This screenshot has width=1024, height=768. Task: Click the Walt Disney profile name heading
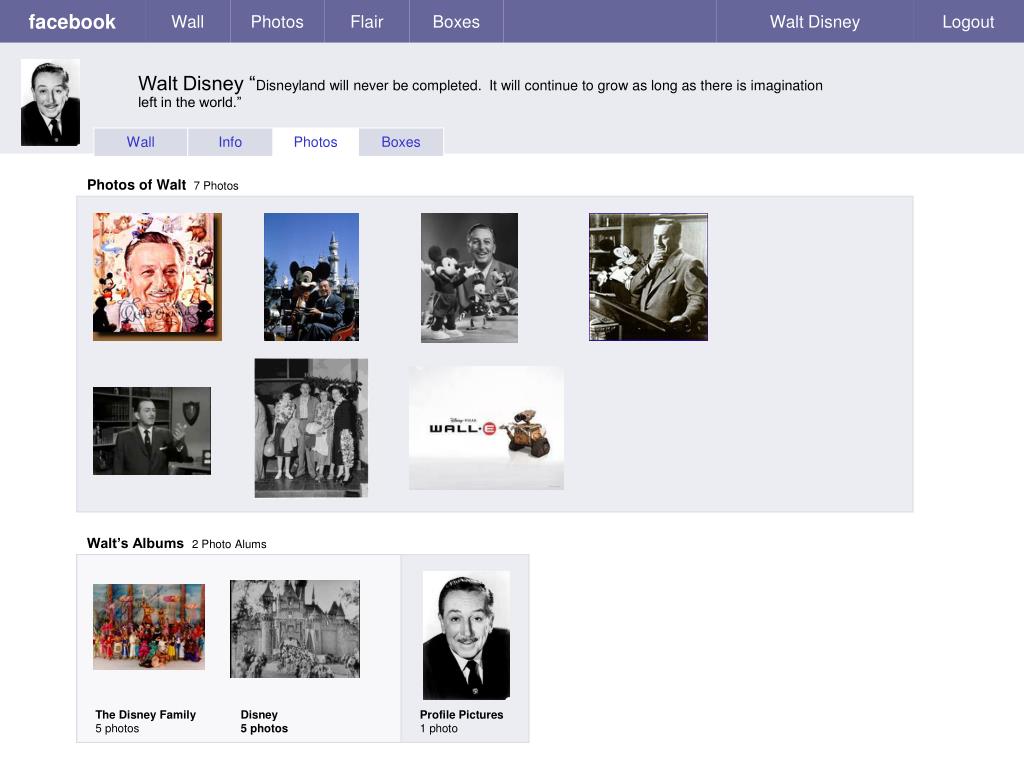coord(191,84)
